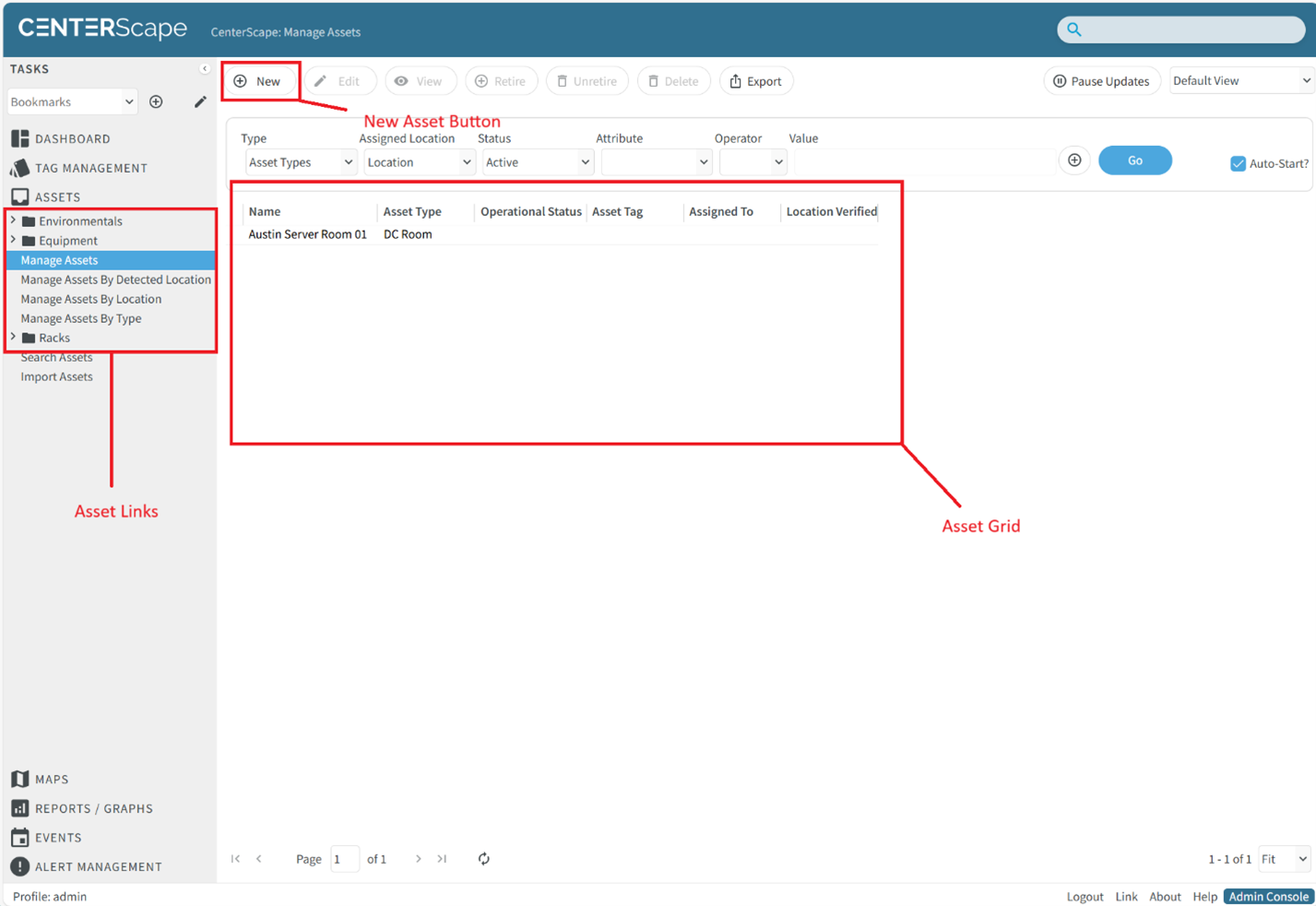Click the add filter plus icon
The width and height of the screenshot is (1316, 906).
(x=1074, y=161)
